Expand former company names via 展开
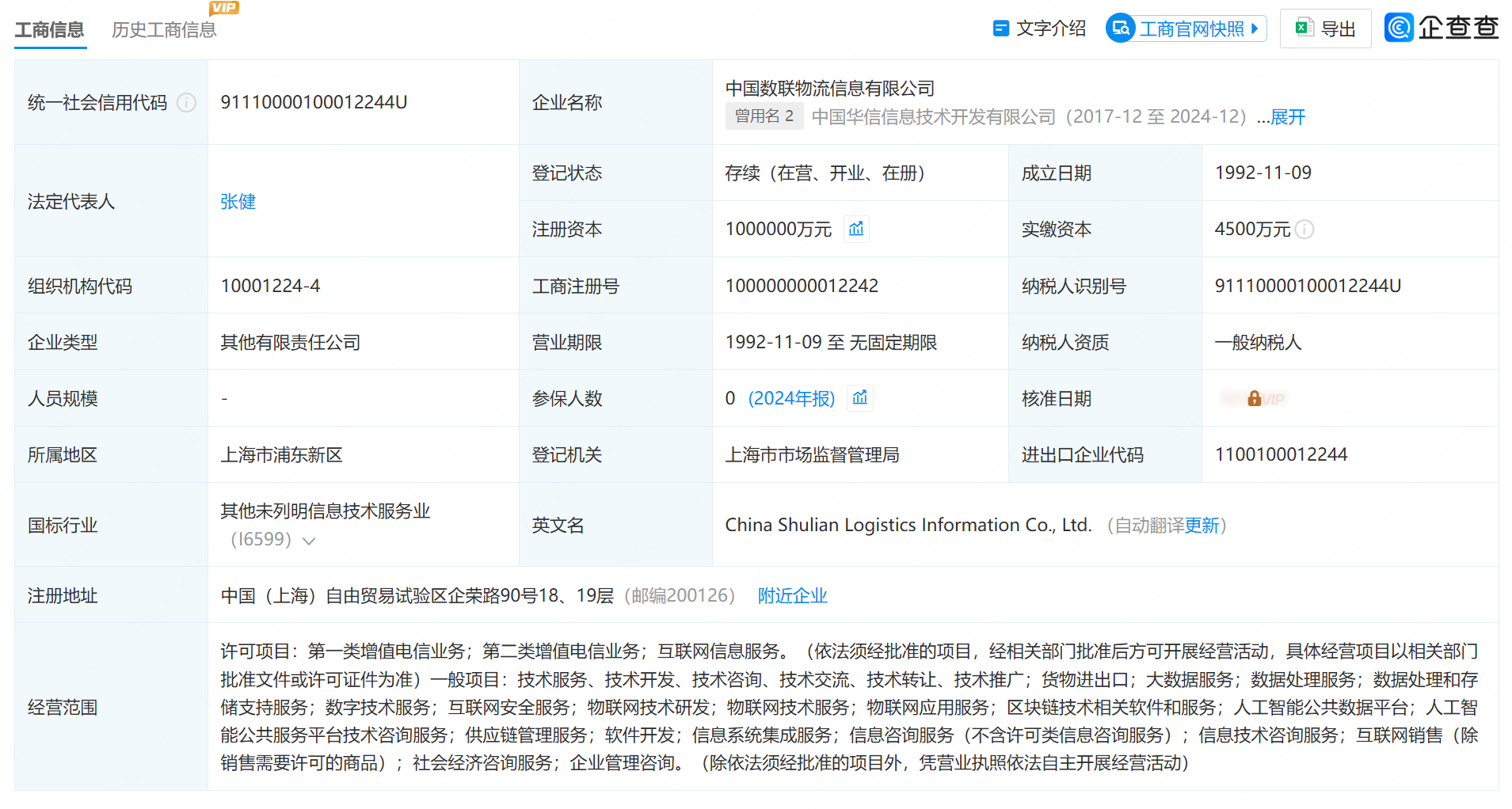1512x809 pixels. click(1288, 117)
